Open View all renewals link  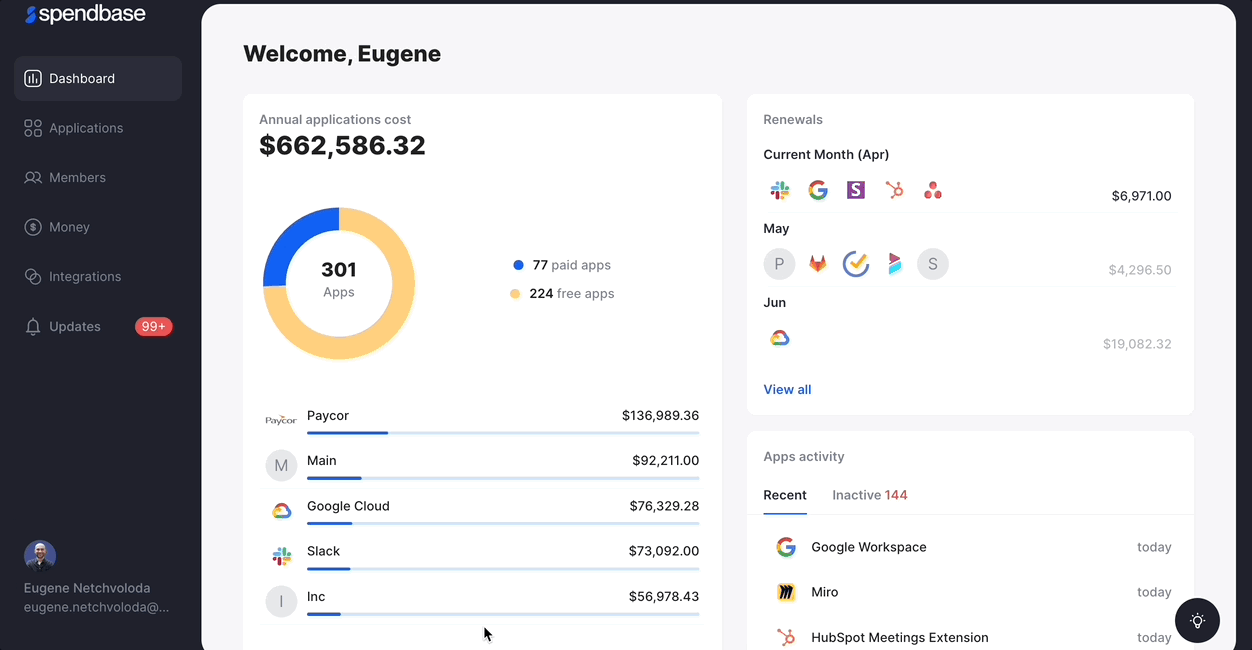pyautogui.click(x=787, y=389)
